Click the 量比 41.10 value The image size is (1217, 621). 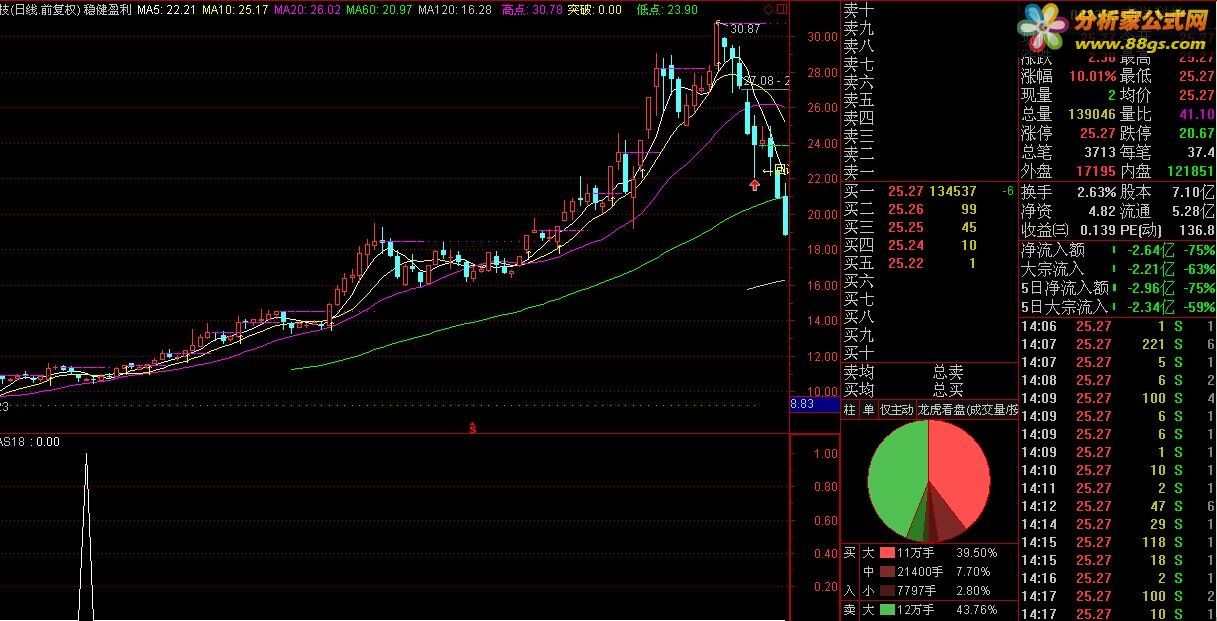[x=1197, y=114]
